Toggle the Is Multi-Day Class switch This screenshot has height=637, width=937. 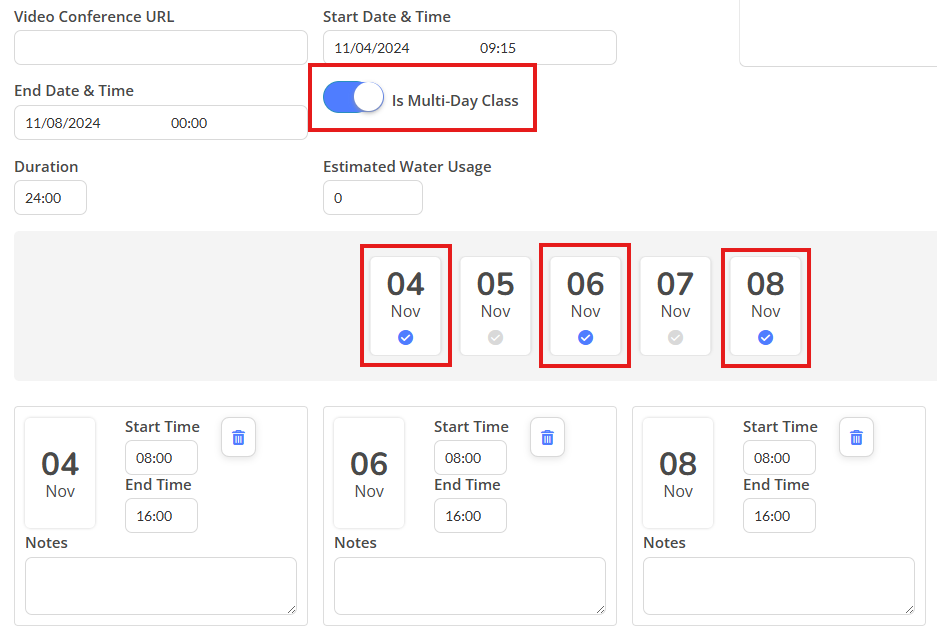[x=353, y=97]
